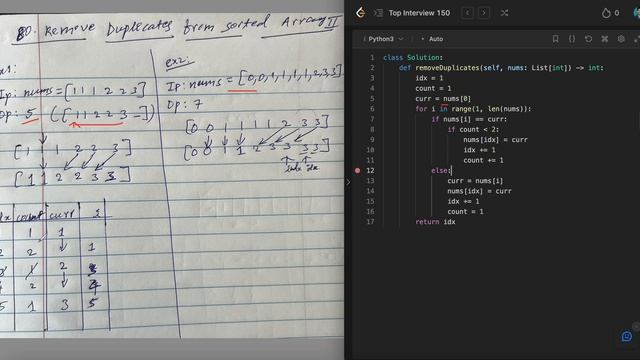The image size is (640, 360).
Task: Format code with the curly braces icon
Action: click(572, 39)
